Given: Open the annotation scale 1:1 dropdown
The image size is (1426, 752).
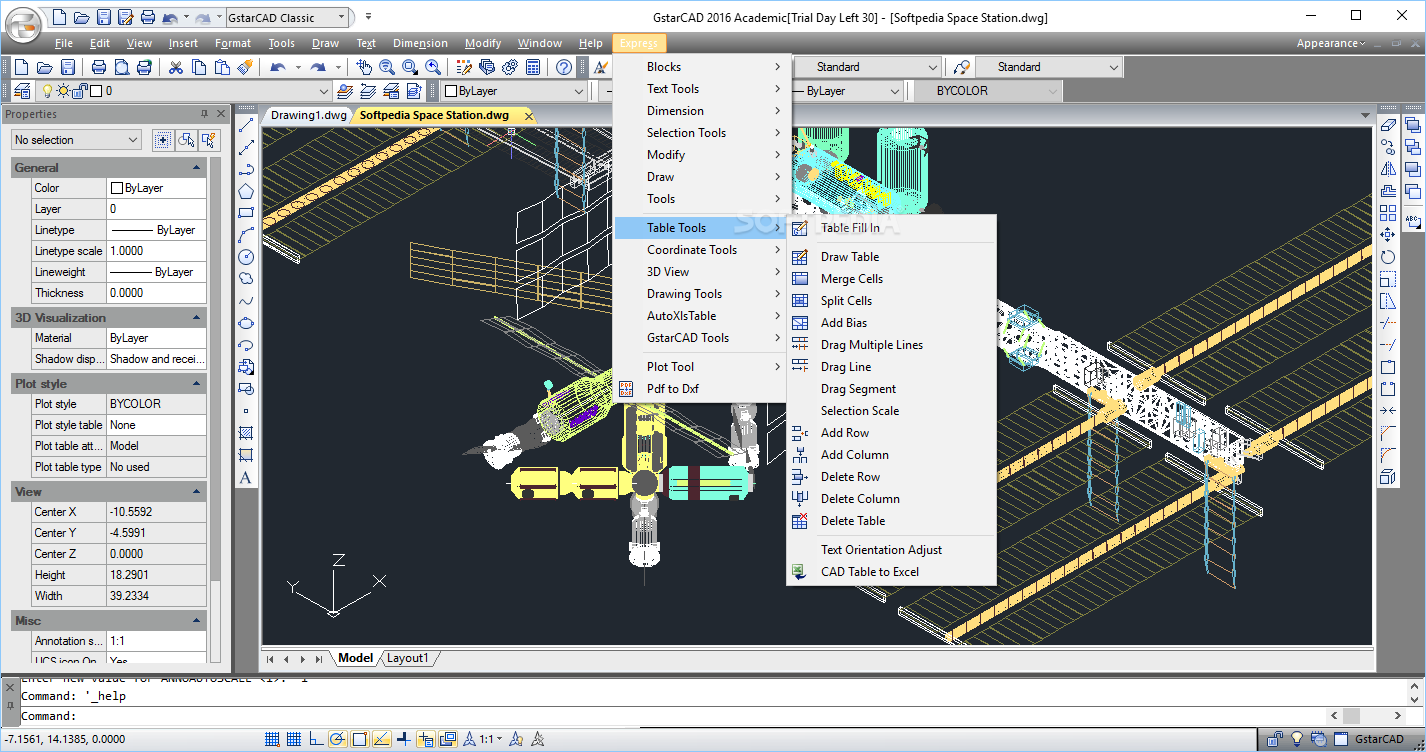Looking at the screenshot, I should (491, 740).
